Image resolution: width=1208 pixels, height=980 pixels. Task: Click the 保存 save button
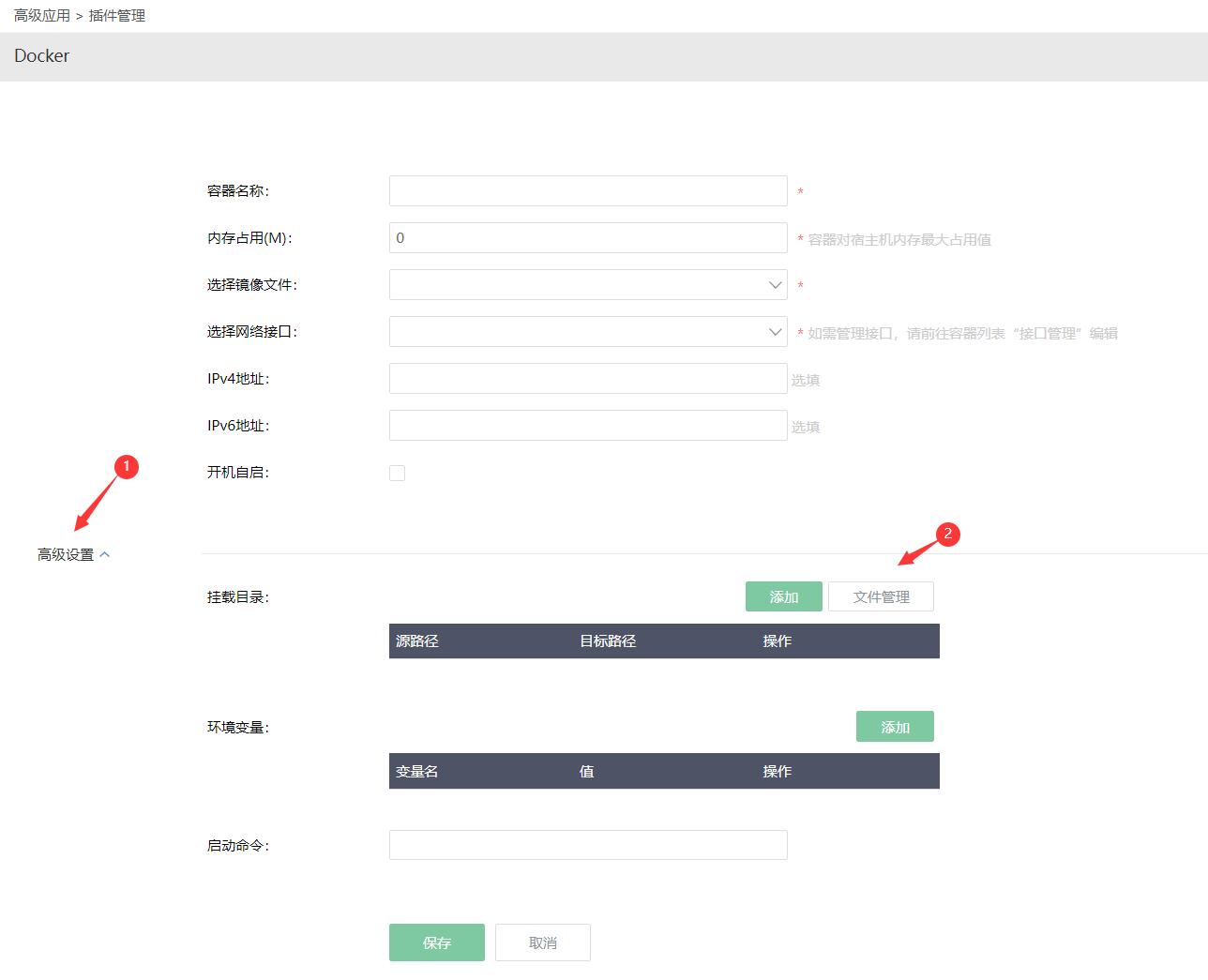[436, 942]
